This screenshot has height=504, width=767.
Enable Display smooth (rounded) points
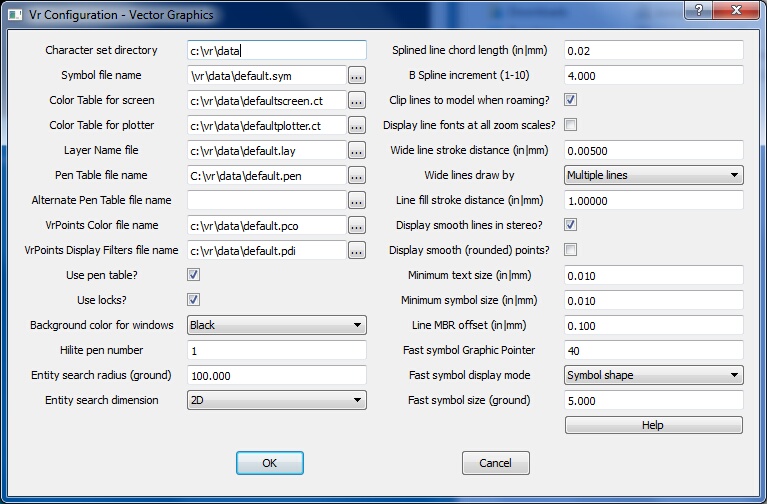click(x=570, y=250)
